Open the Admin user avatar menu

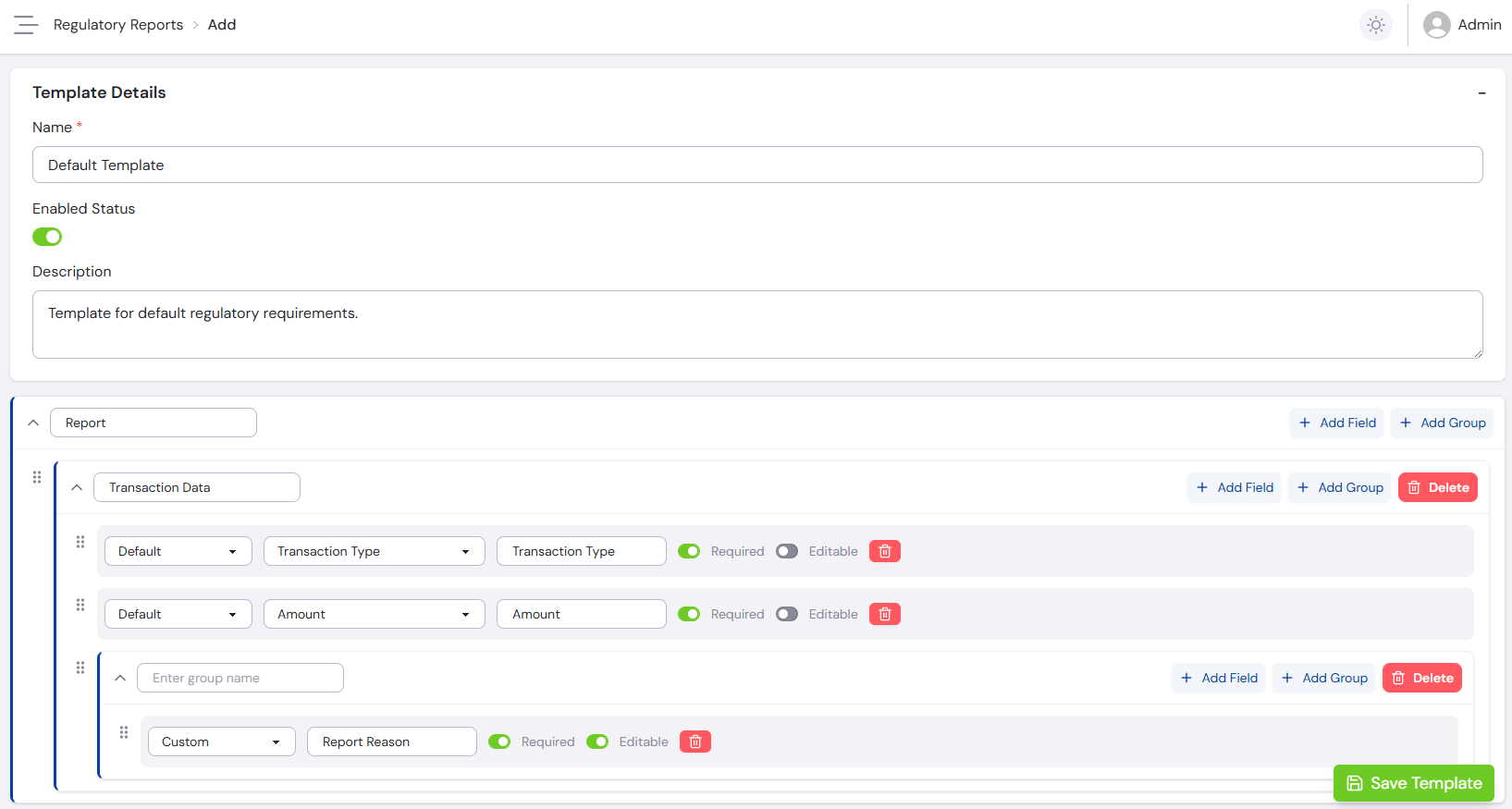(1462, 25)
